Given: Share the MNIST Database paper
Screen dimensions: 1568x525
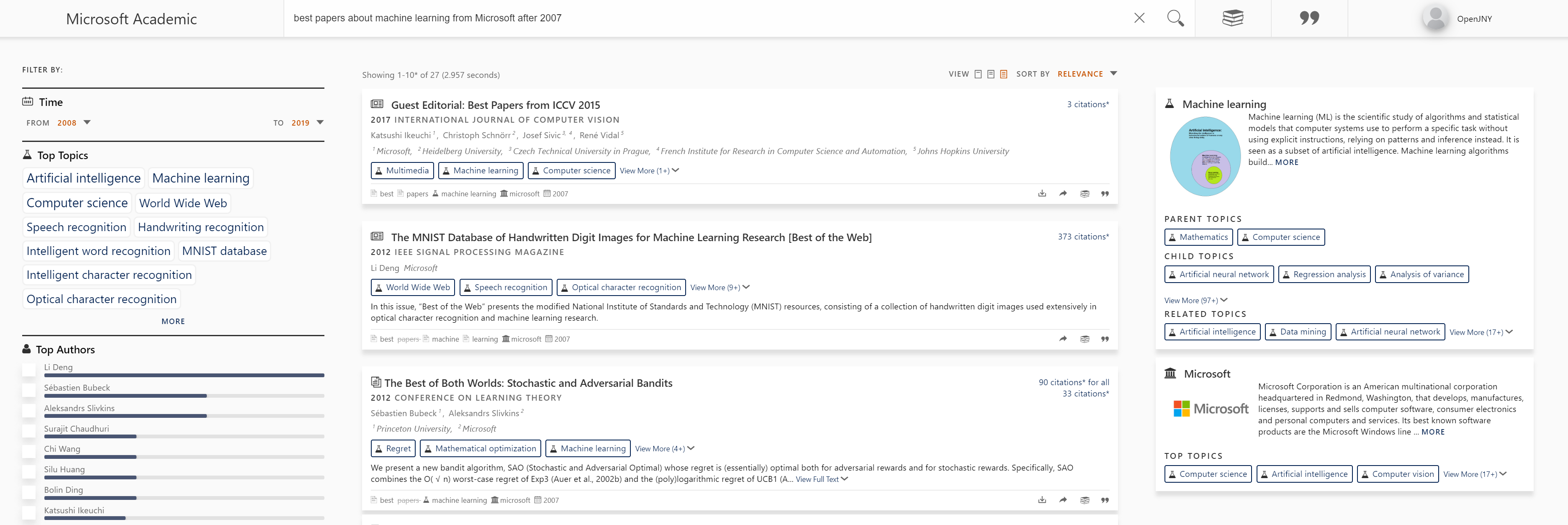Looking at the screenshot, I should pyautogui.click(x=1063, y=339).
